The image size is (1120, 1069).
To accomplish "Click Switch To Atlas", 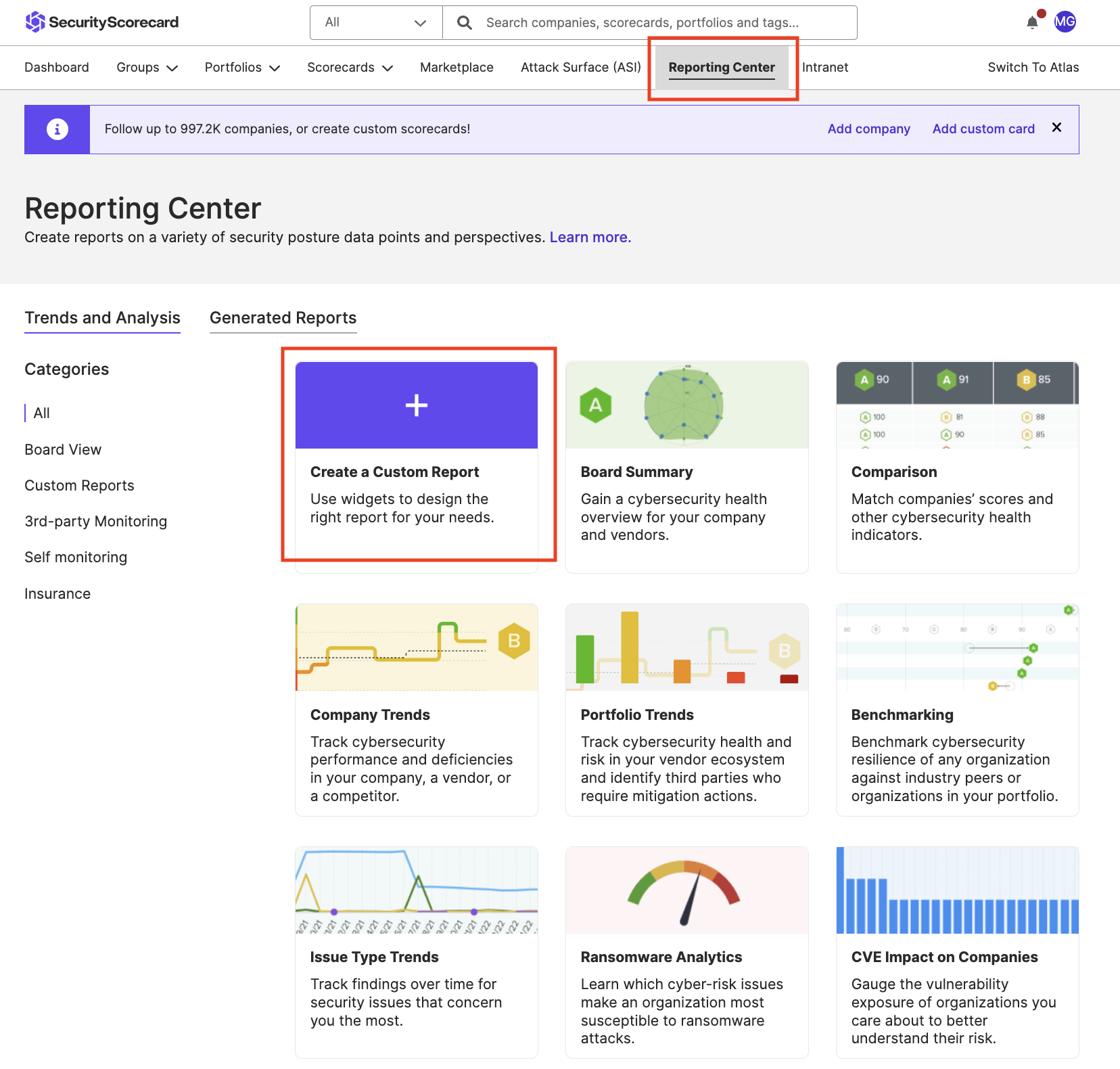I will pyautogui.click(x=1033, y=68).
